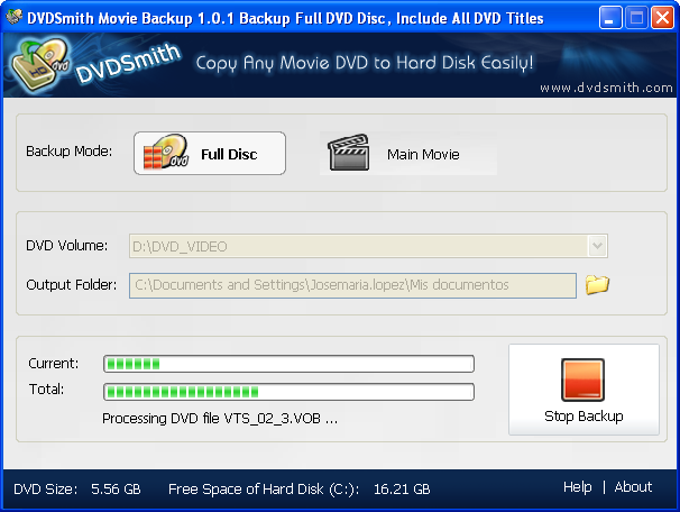Screen dimensions: 680x512
Task: Browse for output folder with folder icon
Action: 597,285
